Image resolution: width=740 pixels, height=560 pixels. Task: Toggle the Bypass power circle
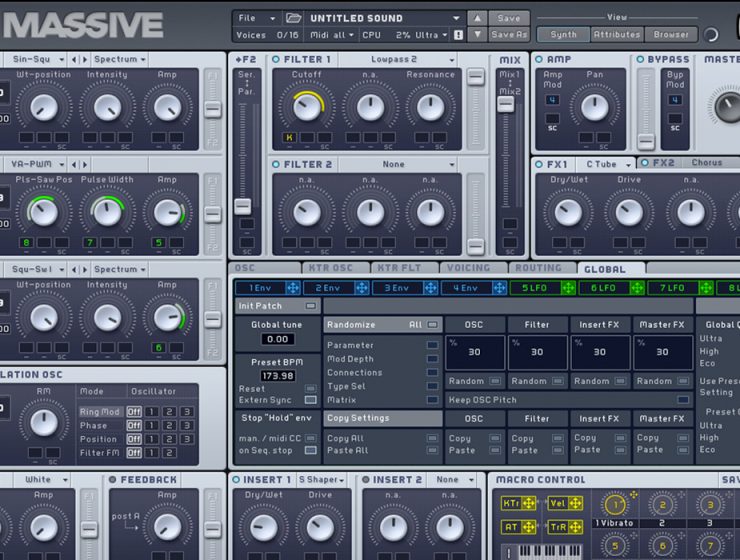640,59
